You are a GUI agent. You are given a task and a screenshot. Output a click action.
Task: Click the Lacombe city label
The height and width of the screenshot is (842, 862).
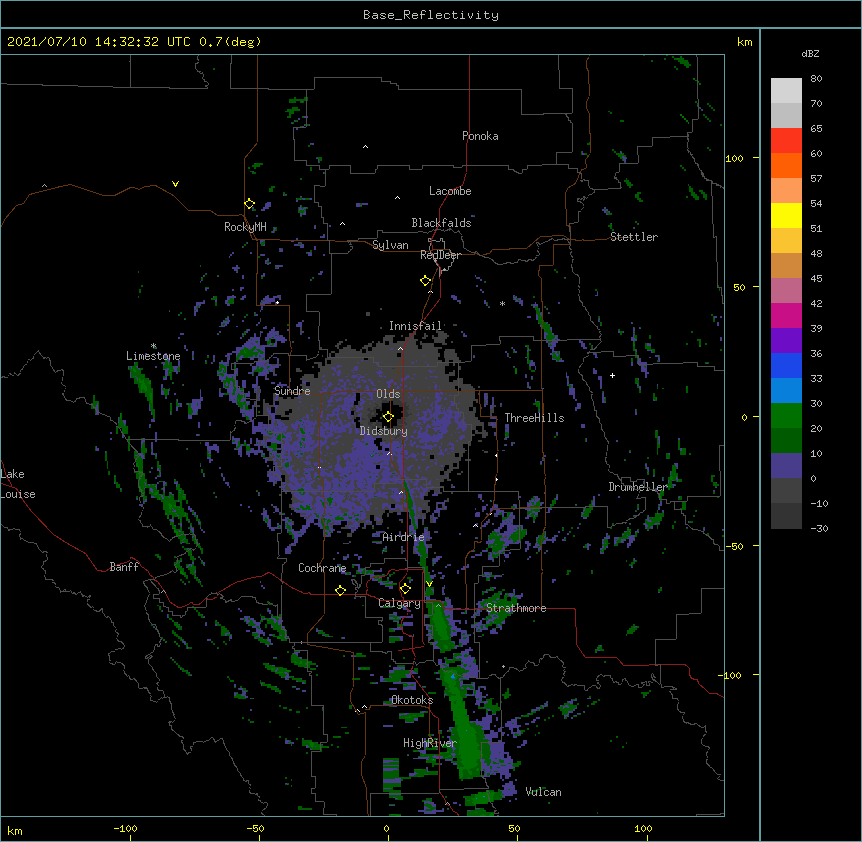450,191
